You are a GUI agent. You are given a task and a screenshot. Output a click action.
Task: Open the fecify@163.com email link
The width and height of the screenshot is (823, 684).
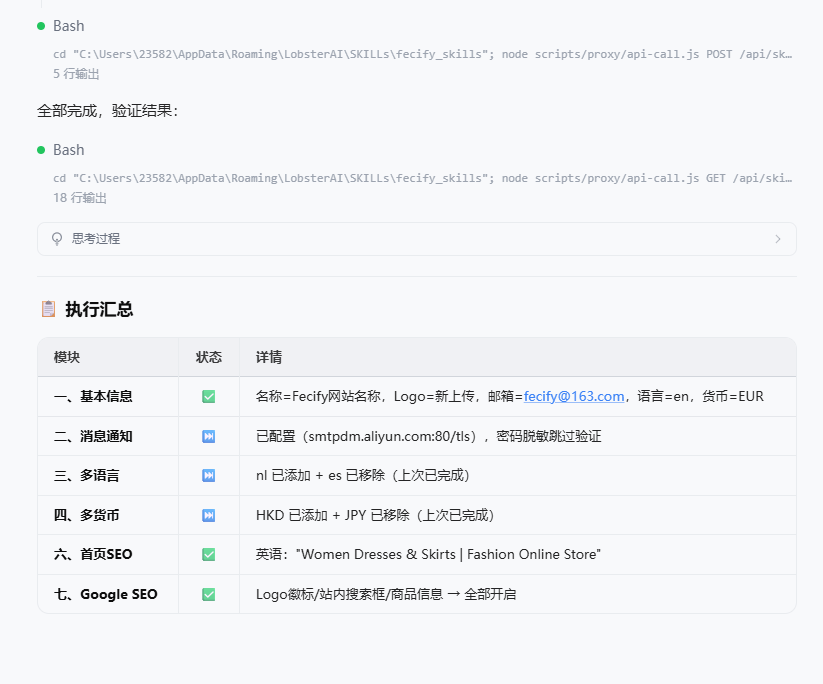(574, 396)
